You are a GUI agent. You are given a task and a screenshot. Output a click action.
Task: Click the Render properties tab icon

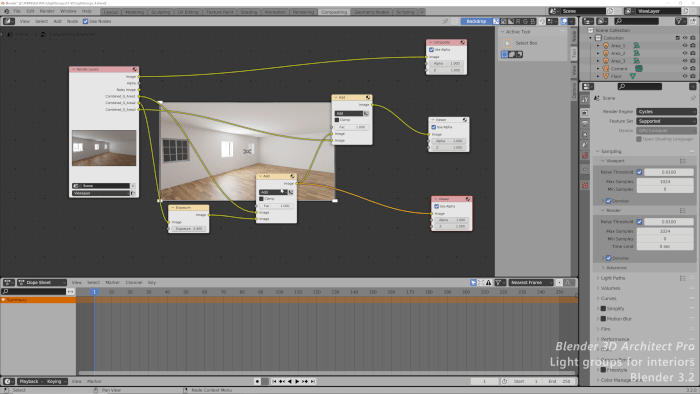click(x=585, y=113)
